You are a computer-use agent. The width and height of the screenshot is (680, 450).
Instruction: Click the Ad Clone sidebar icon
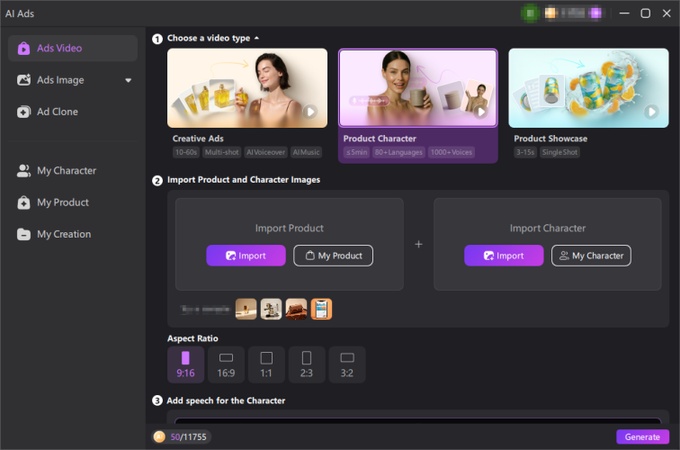pos(24,111)
